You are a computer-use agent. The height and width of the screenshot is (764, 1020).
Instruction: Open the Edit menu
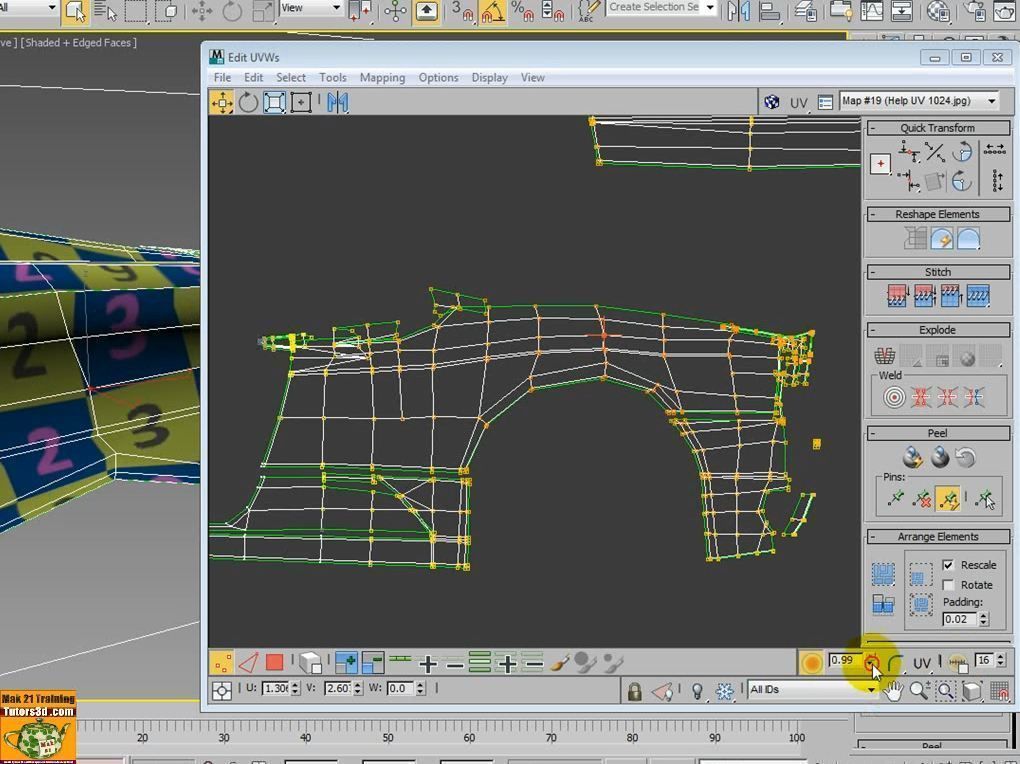coord(253,77)
